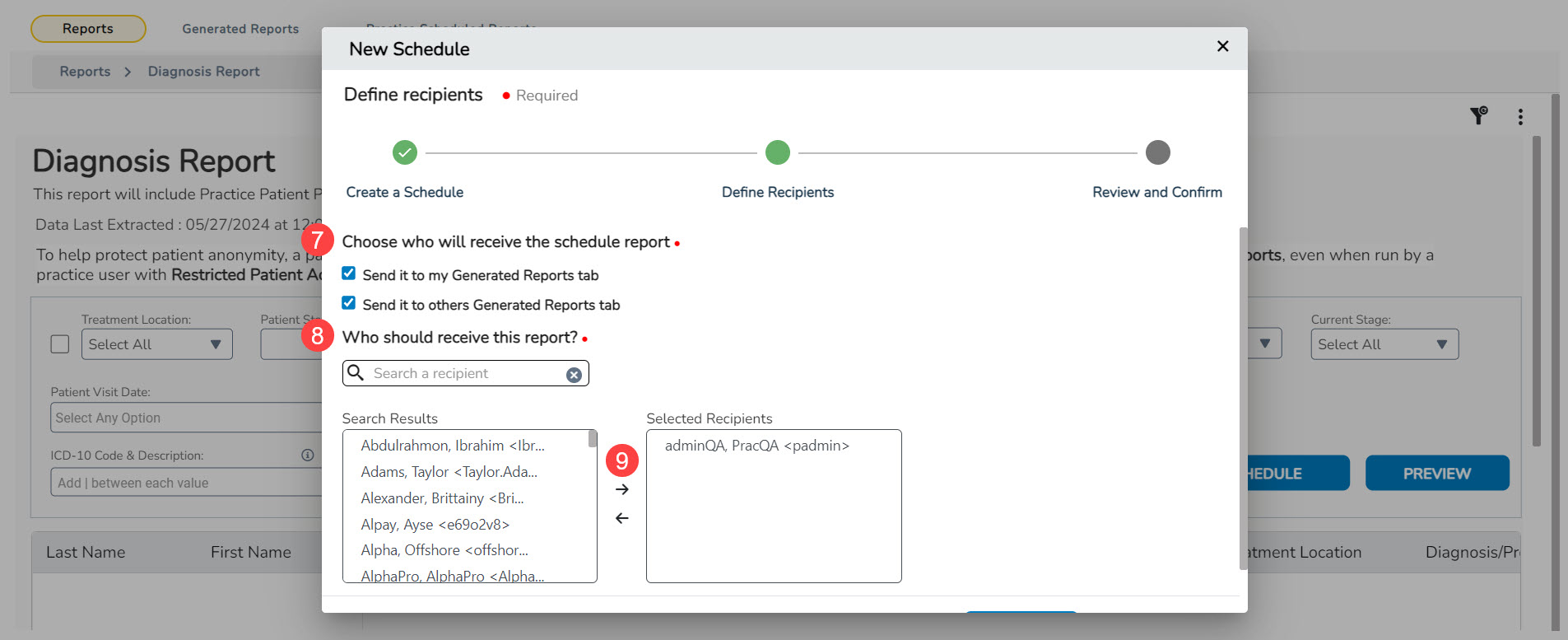Screen dimensions: 1568x640
Task: Uncheck Send it to my Generated Reports tab
Action: point(349,273)
